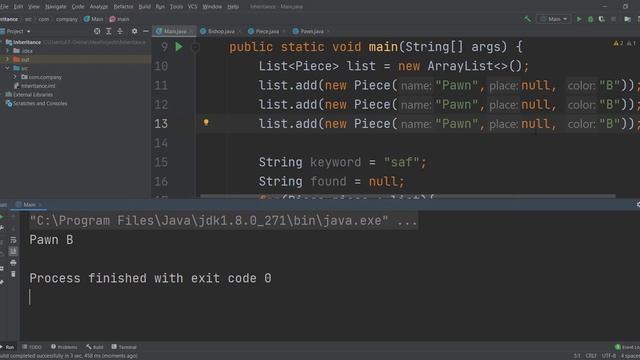This screenshot has width=640, height=360.
Task: Click the company breadcrumb in navigation bar
Action: [67, 19]
